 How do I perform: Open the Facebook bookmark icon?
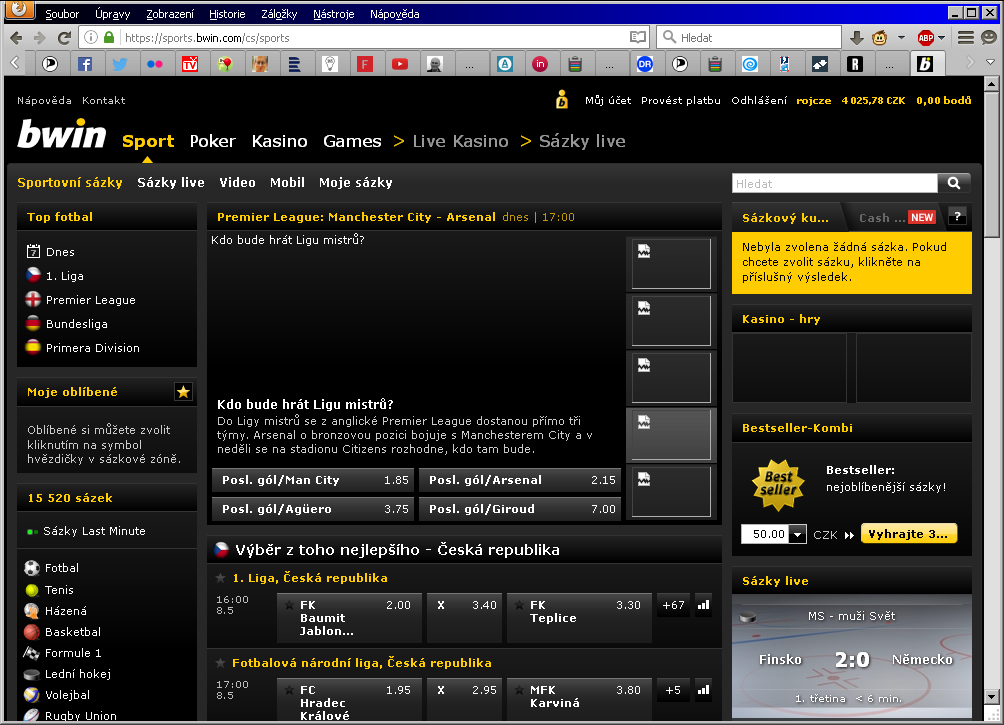pyautogui.click(x=85, y=63)
